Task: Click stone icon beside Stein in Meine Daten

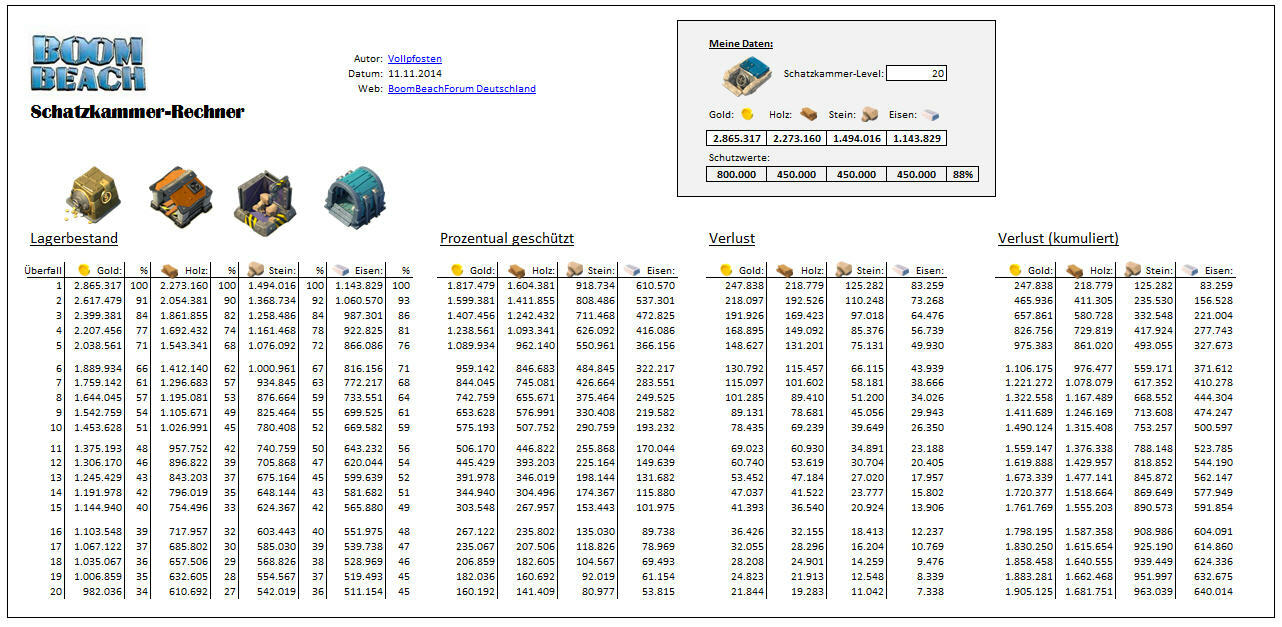Action: (869, 115)
